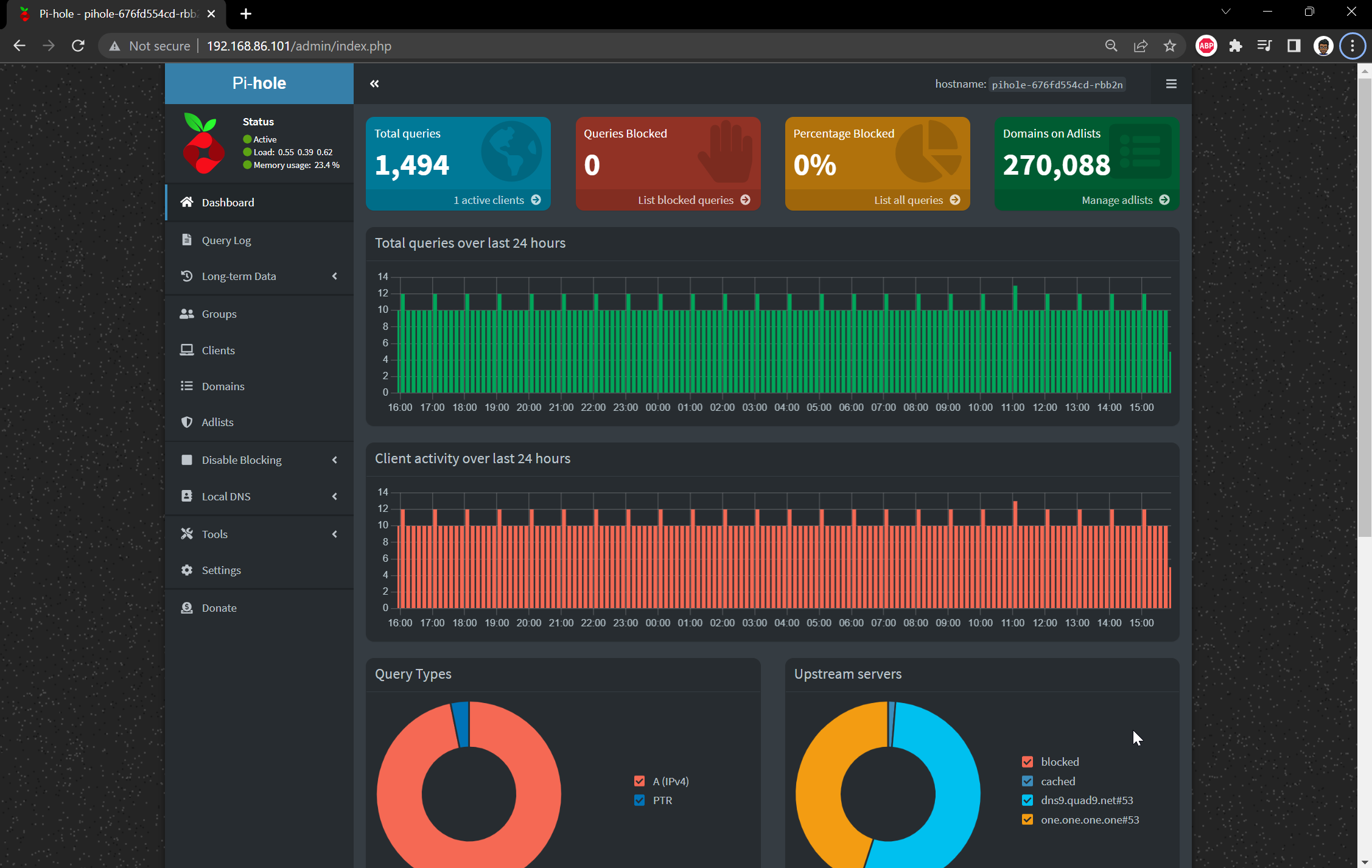The image size is (1372, 868).
Task: Open the Clients menu item
Action: (259, 350)
